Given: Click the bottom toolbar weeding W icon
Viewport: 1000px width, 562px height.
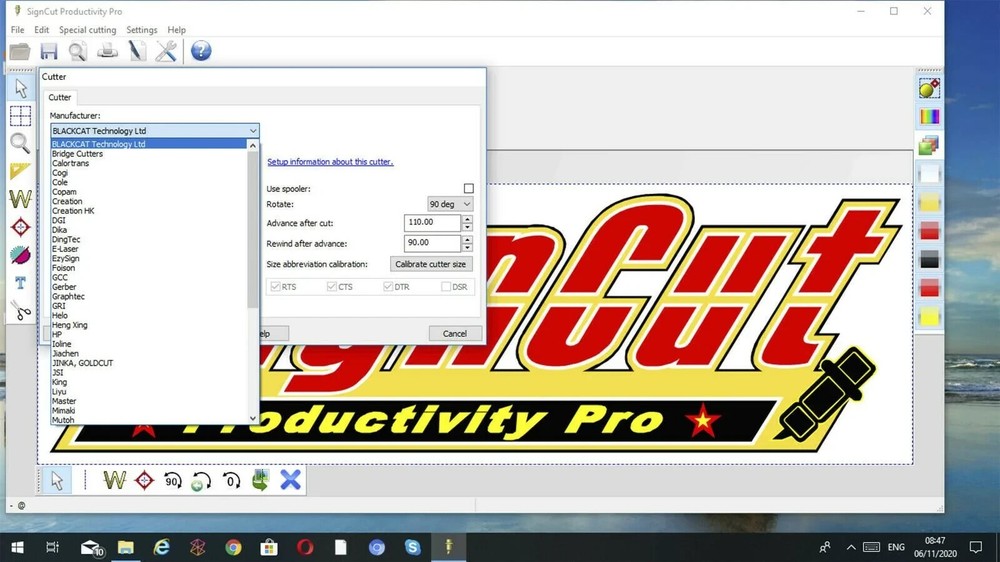Looking at the screenshot, I should click(114, 480).
